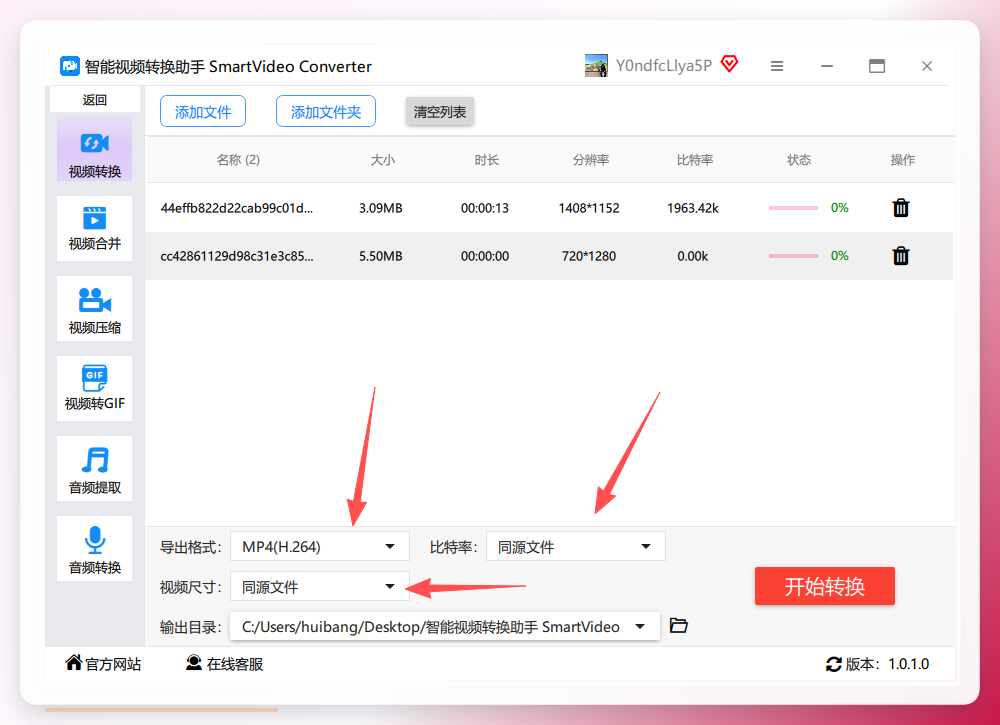
Task: Click the 0.00k bitrate cell
Action: click(x=693, y=256)
